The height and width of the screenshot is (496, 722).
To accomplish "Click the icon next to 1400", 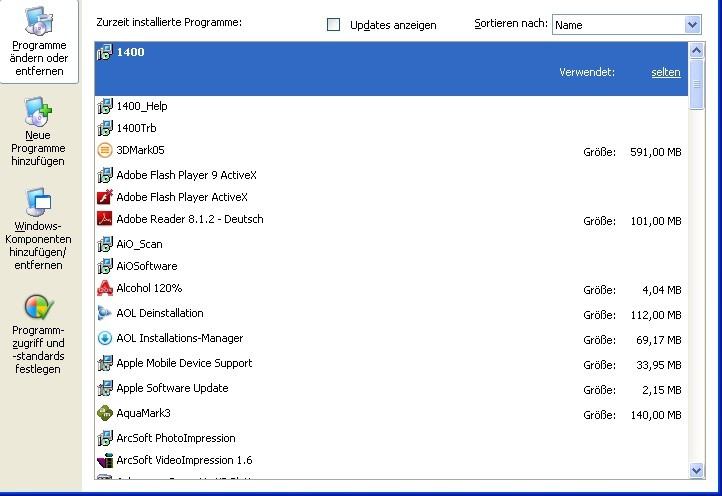I will pos(105,52).
